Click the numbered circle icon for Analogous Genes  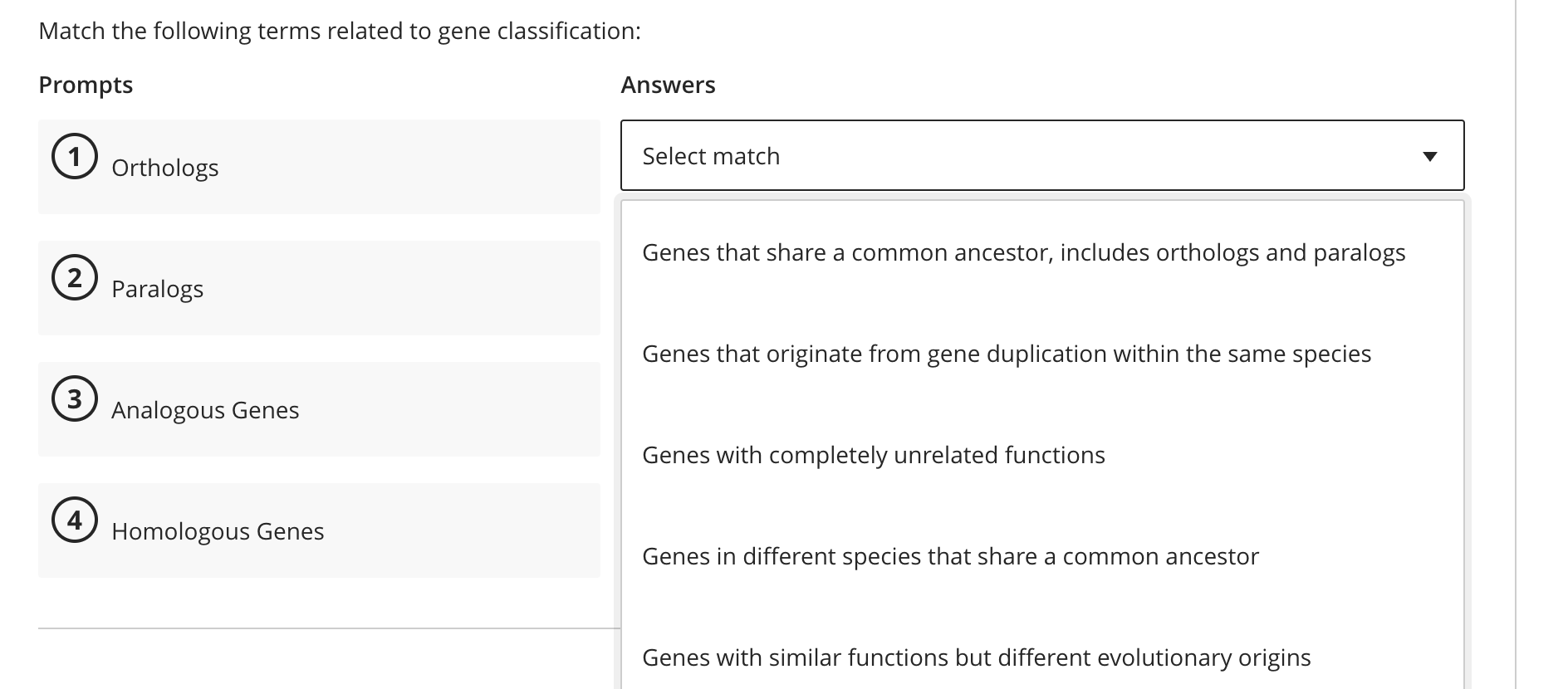coord(75,398)
